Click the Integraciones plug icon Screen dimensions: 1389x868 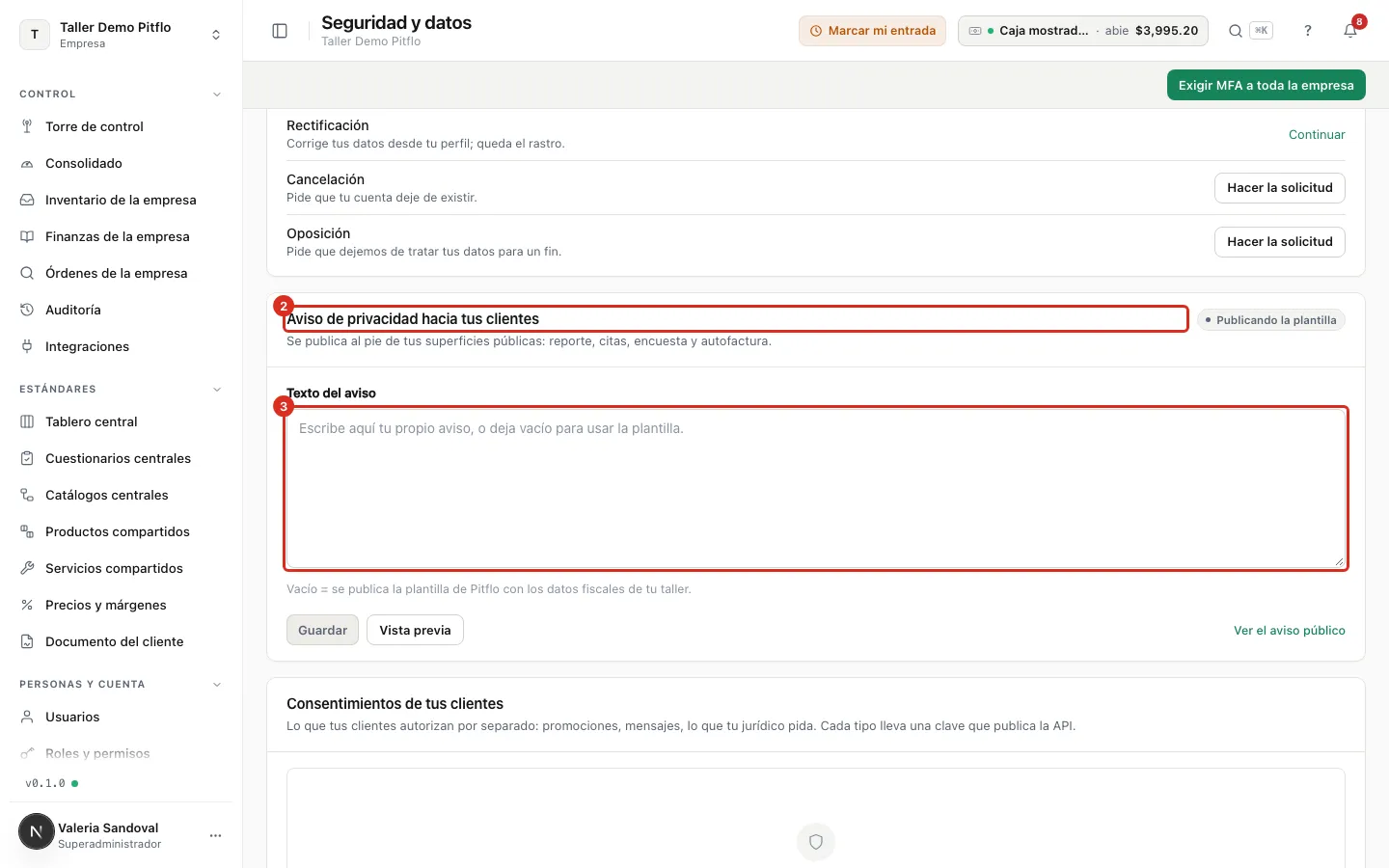point(27,346)
